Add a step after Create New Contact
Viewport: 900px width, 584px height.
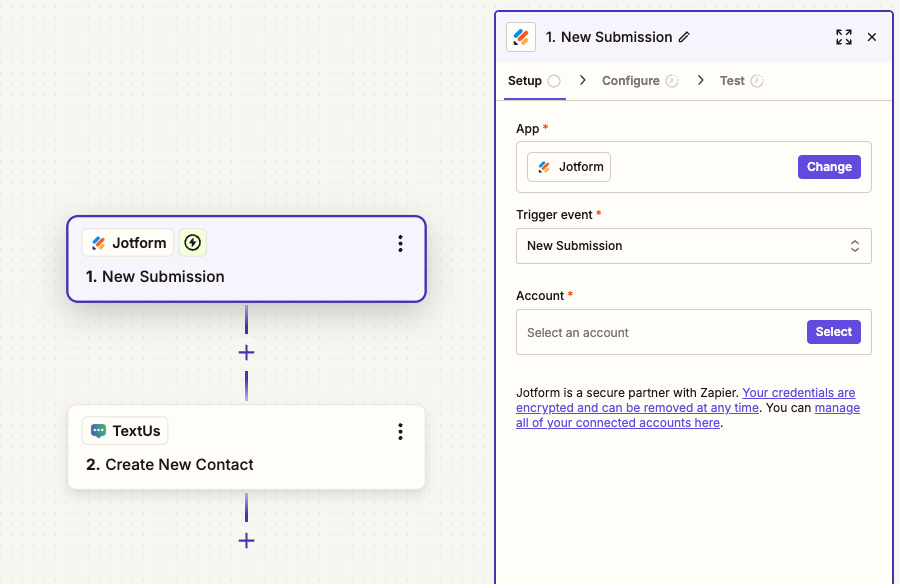click(x=246, y=540)
